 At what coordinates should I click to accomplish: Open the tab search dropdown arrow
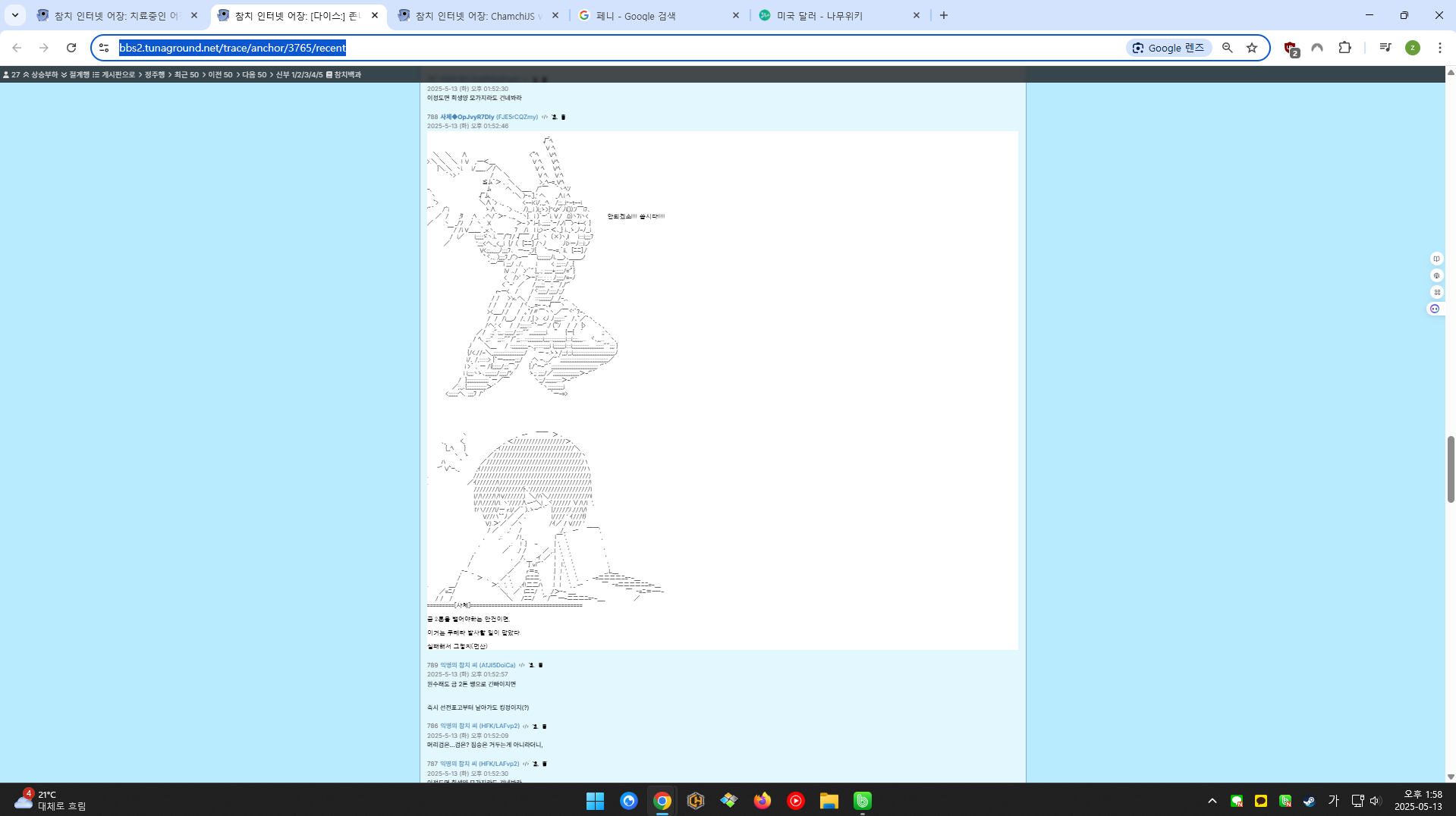(14, 15)
